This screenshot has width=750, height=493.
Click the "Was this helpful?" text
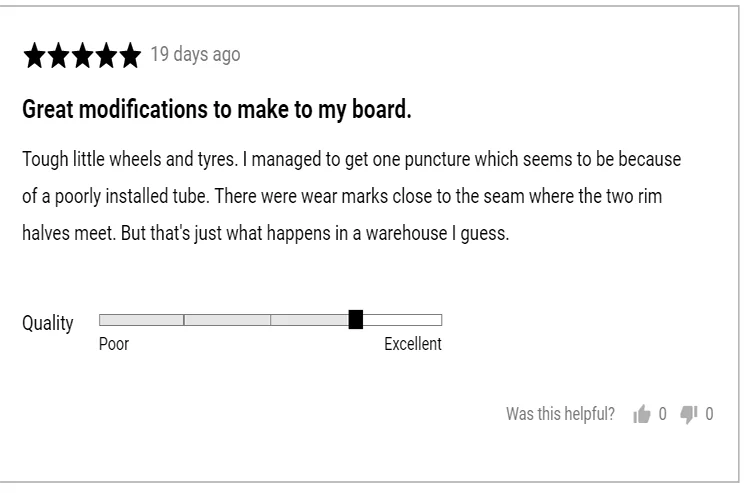(x=560, y=414)
